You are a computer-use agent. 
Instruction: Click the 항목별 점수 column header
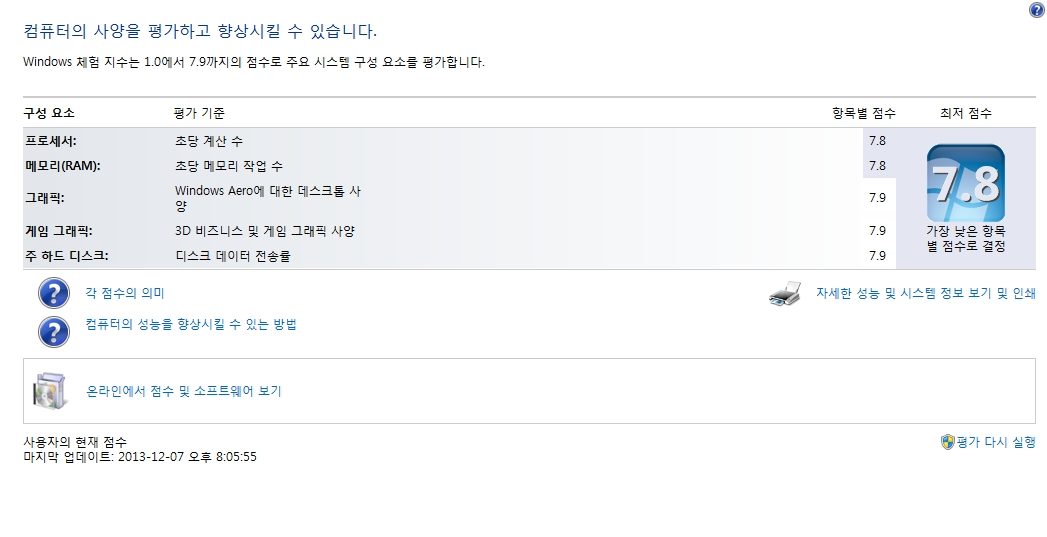[x=863, y=114]
